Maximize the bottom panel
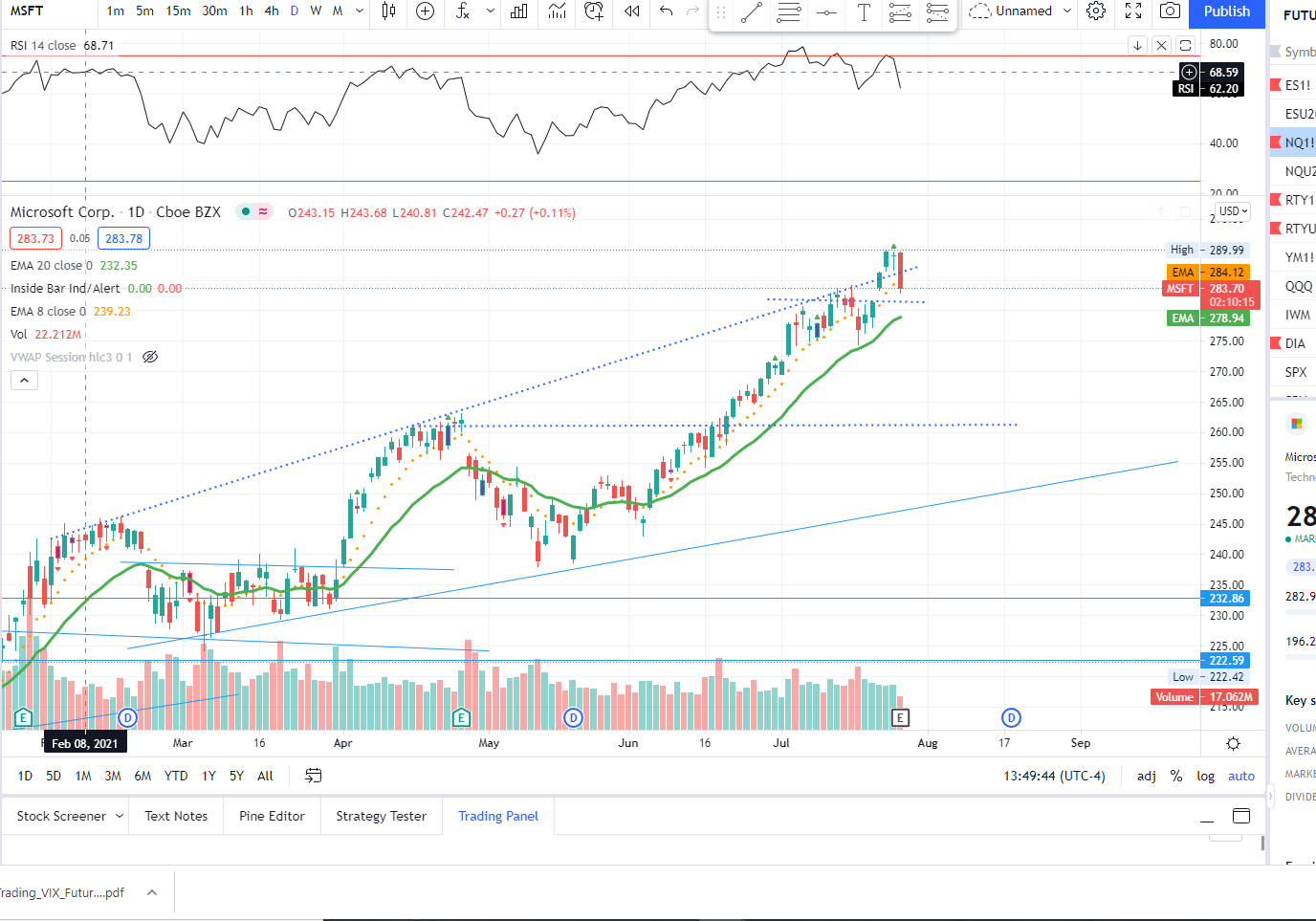Screen dimensions: 1316x921 point(1241,816)
